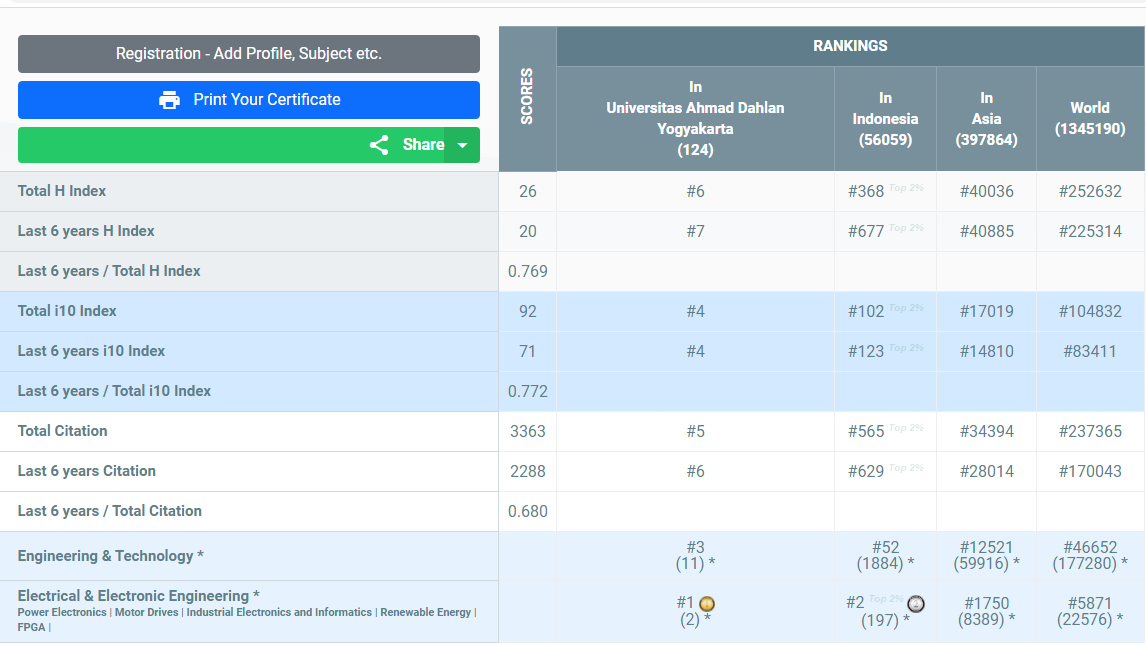Click the gold medal icon beside #1
1146x646 pixels.
(707, 604)
